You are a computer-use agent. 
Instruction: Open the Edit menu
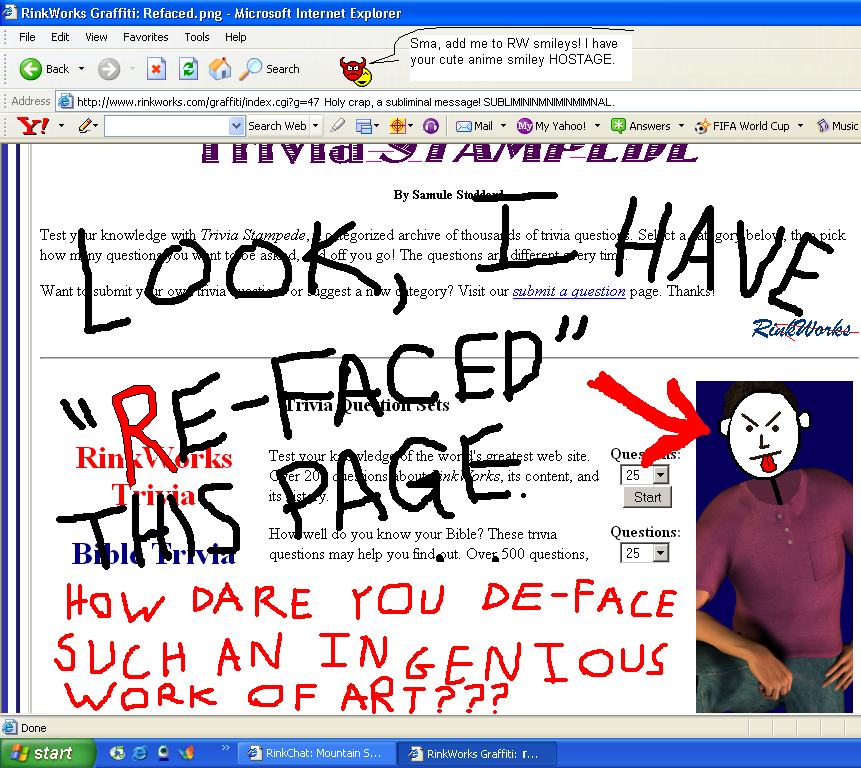pos(60,37)
